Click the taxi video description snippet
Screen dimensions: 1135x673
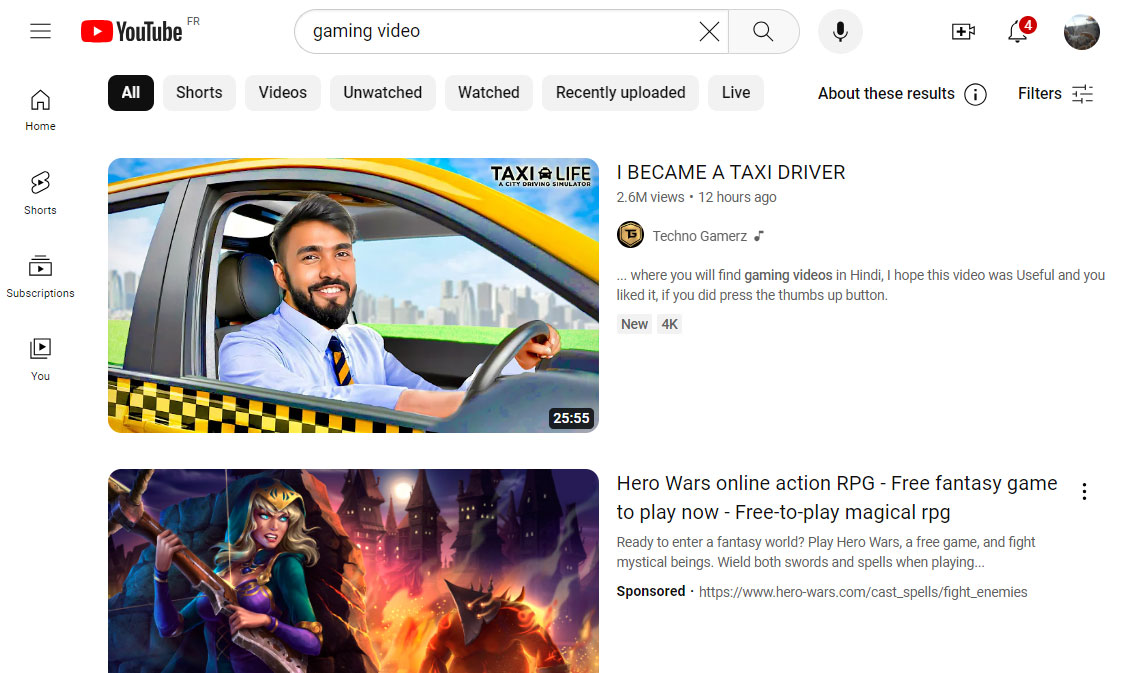pyautogui.click(x=861, y=285)
